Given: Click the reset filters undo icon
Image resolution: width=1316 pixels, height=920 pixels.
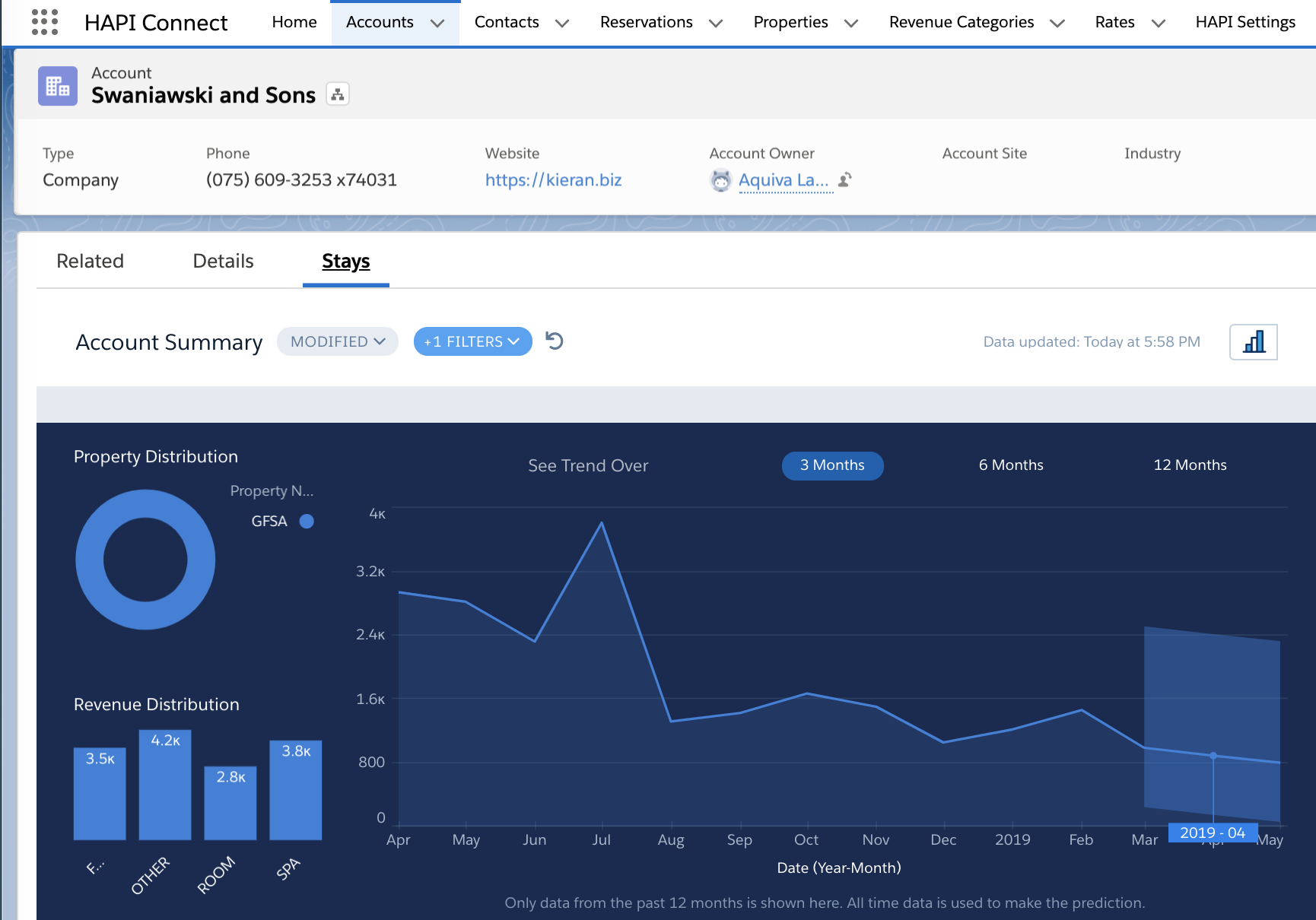Looking at the screenshot, I should [555, 341].
